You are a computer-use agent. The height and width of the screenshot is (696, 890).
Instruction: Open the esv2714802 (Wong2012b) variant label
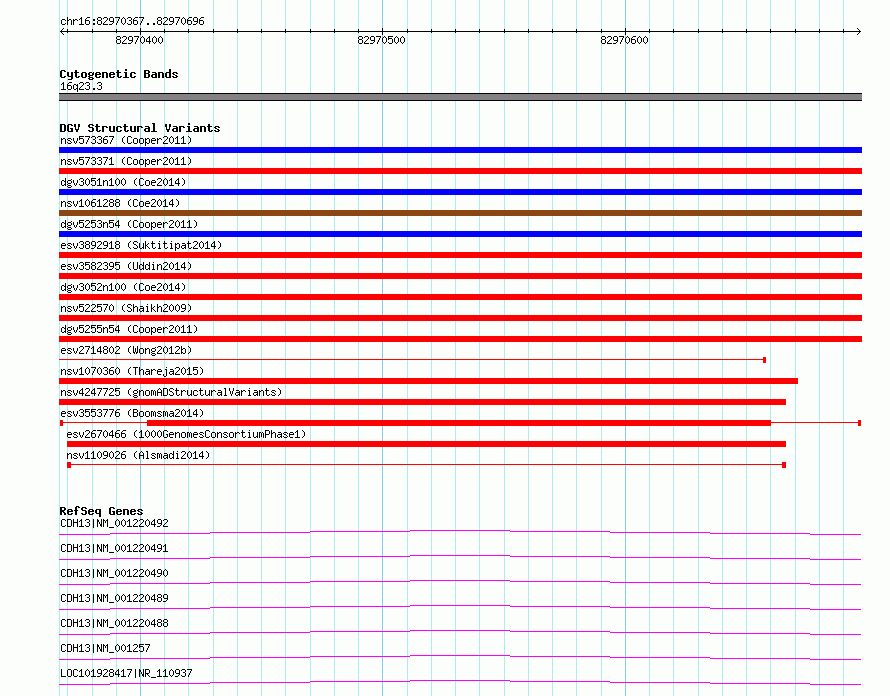pos(126,350)
